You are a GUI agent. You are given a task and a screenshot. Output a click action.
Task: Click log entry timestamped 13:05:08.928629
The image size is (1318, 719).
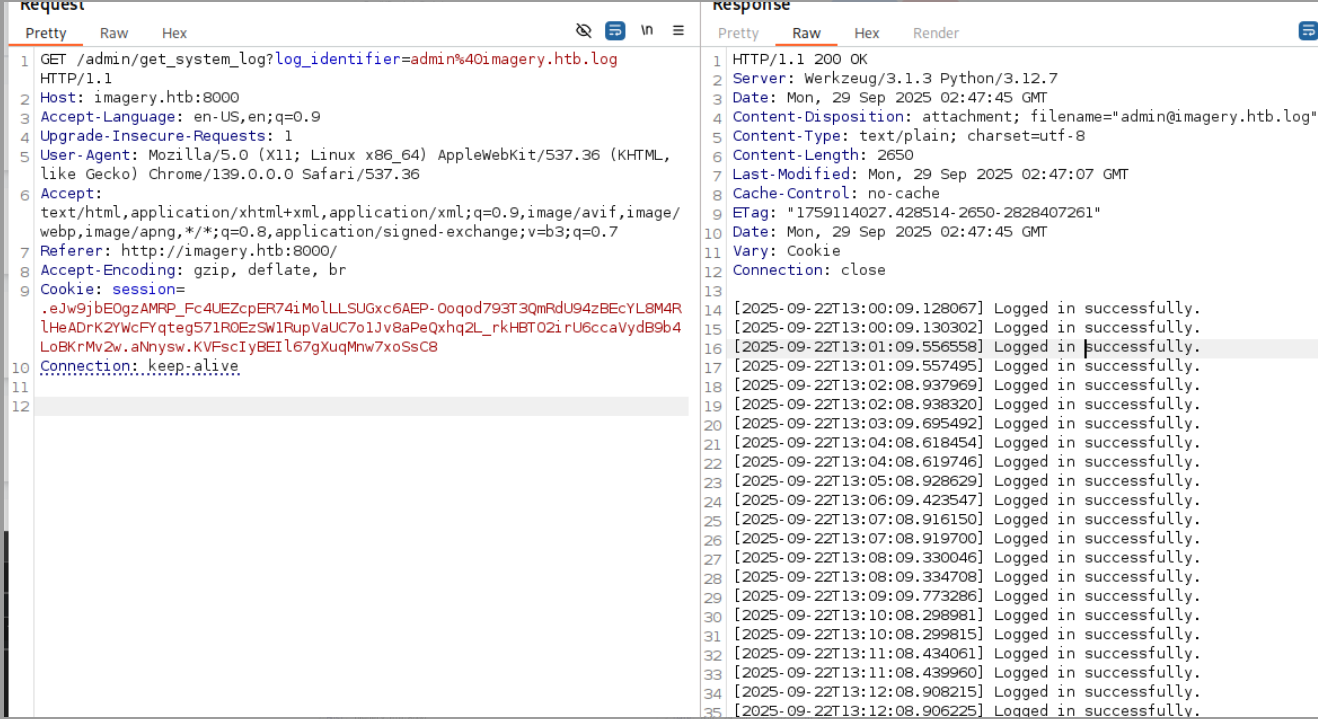(966, 481)
